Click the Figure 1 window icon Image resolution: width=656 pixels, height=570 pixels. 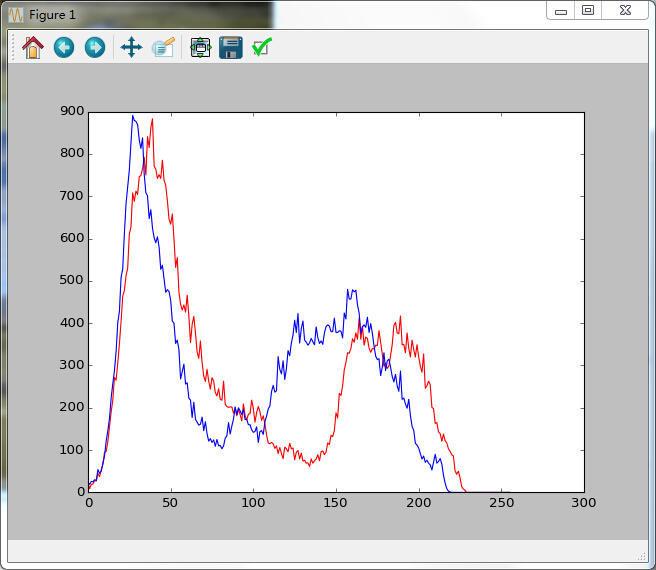point(16,15)
